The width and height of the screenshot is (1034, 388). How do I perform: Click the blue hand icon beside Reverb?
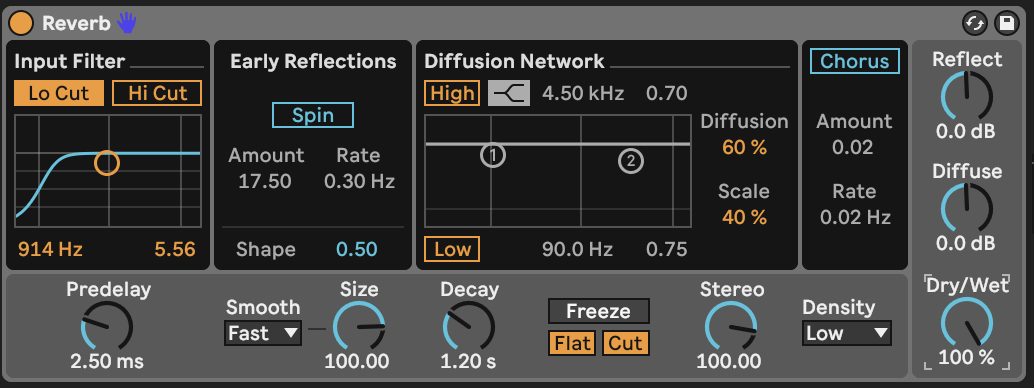pos(127,23)
